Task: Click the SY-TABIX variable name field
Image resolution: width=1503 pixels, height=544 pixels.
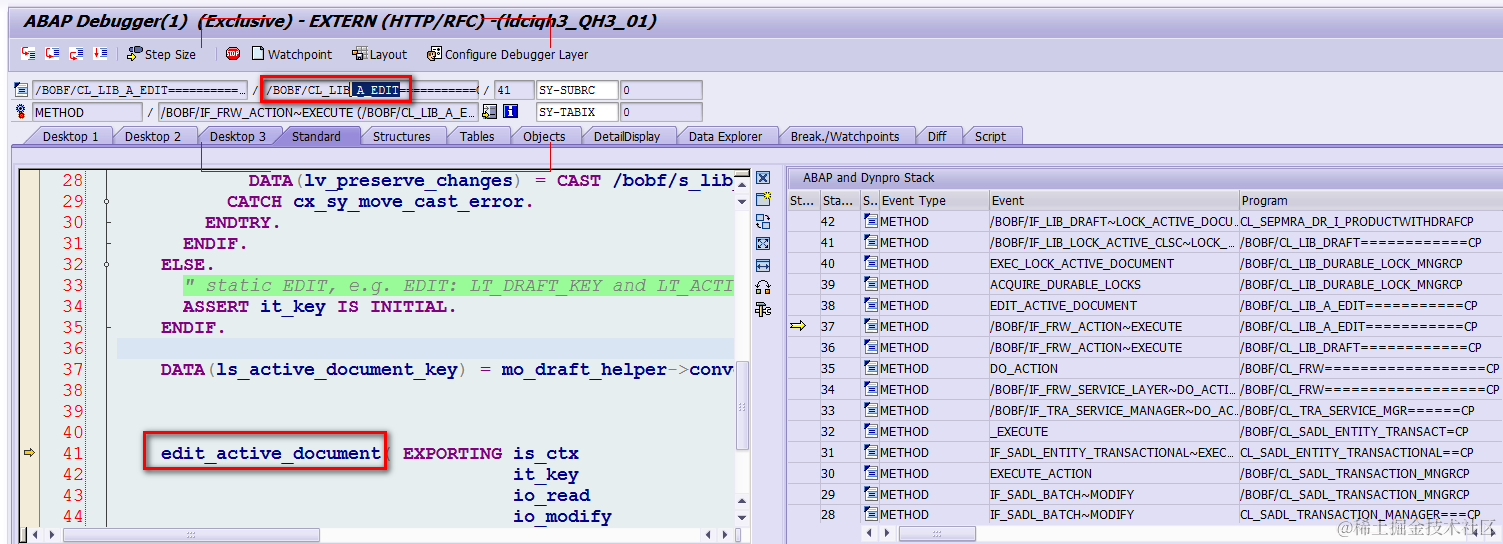Action: 577,112
